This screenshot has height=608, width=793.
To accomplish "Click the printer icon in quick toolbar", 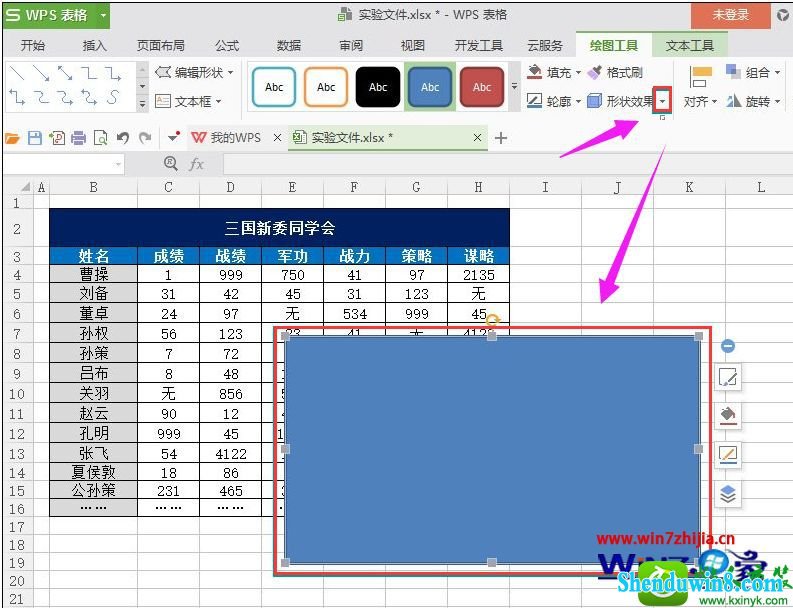I will (78, 138).
